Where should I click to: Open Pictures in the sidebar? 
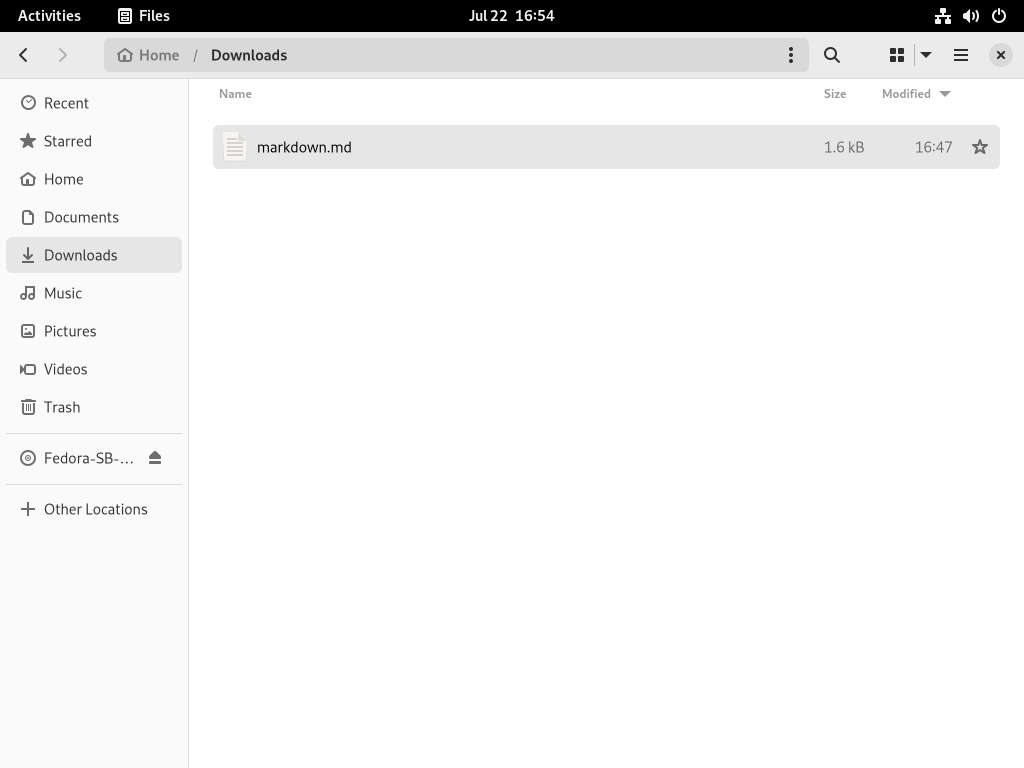pos(94,331)
